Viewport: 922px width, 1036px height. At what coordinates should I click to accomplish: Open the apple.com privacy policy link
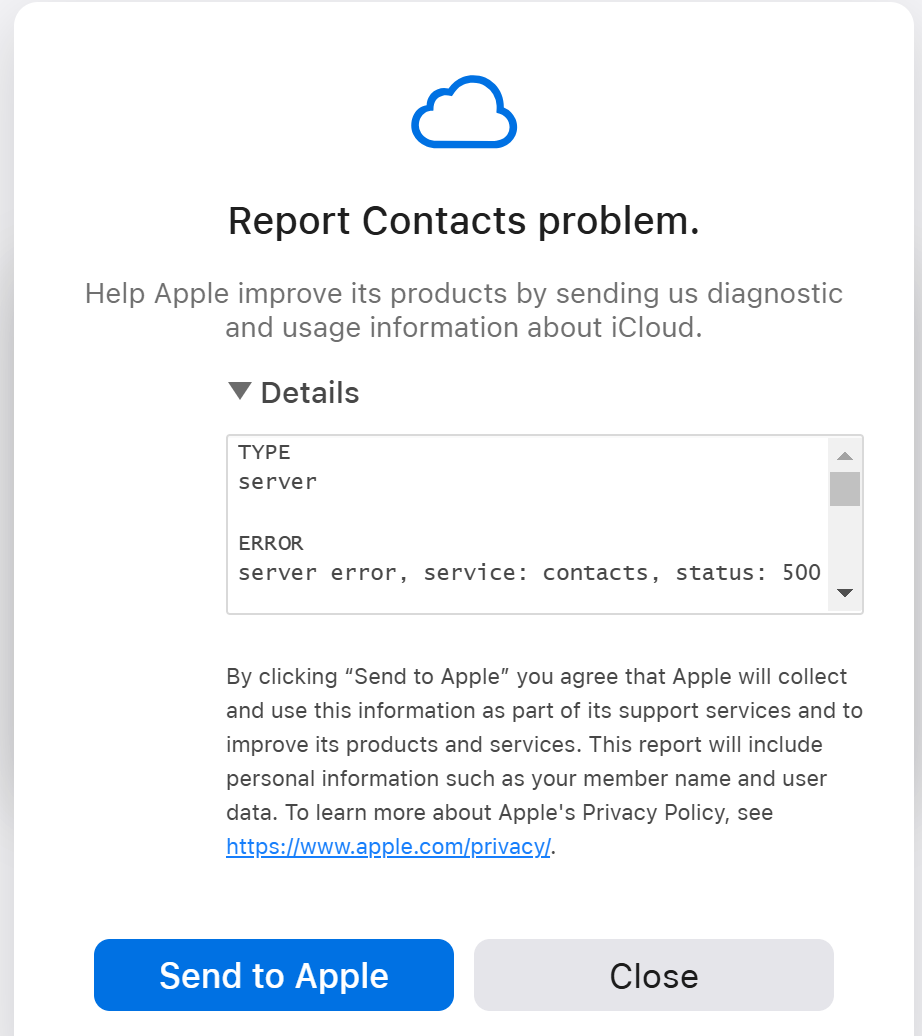388,846
